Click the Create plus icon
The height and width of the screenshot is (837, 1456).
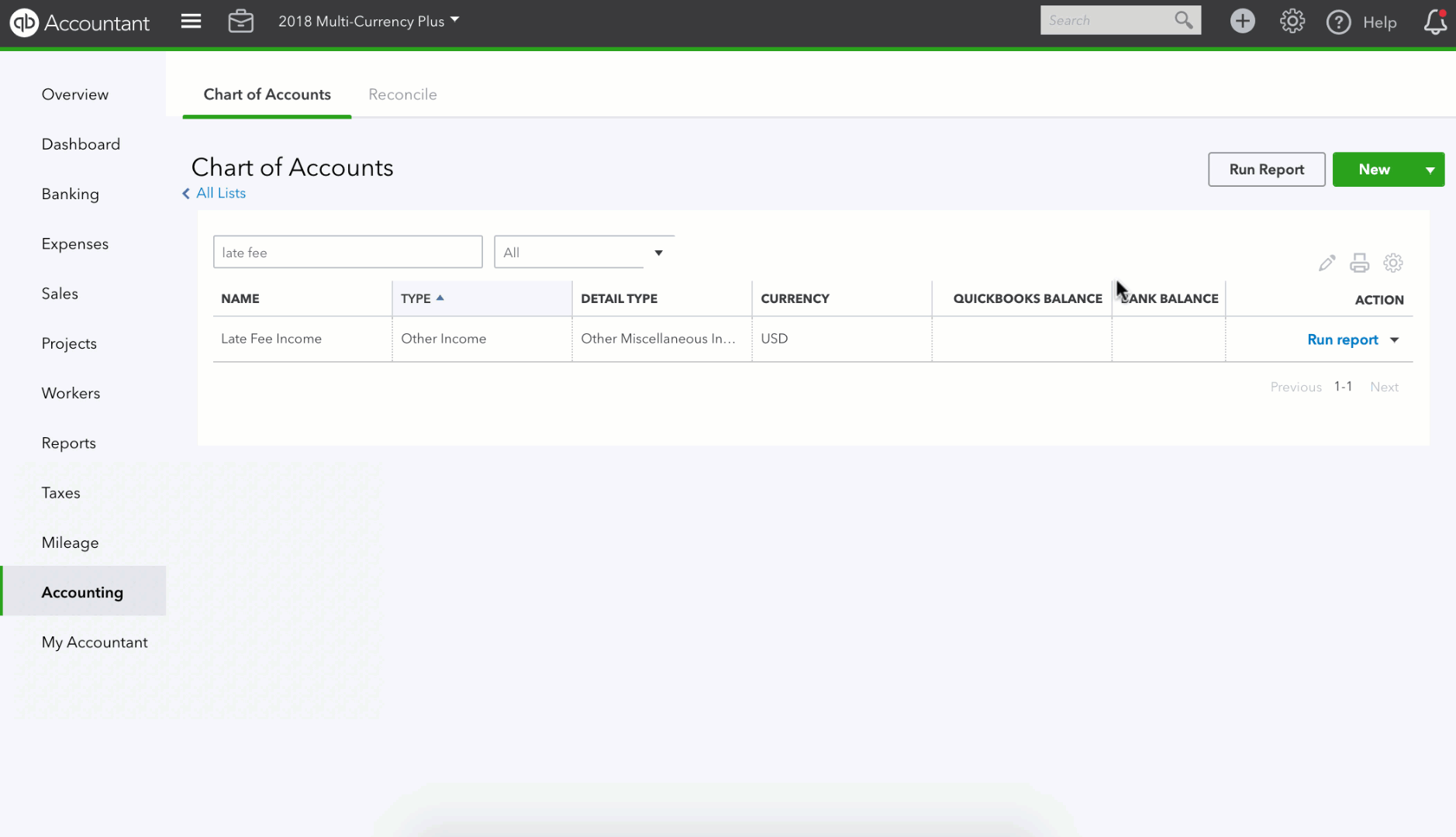[1242, 21]
